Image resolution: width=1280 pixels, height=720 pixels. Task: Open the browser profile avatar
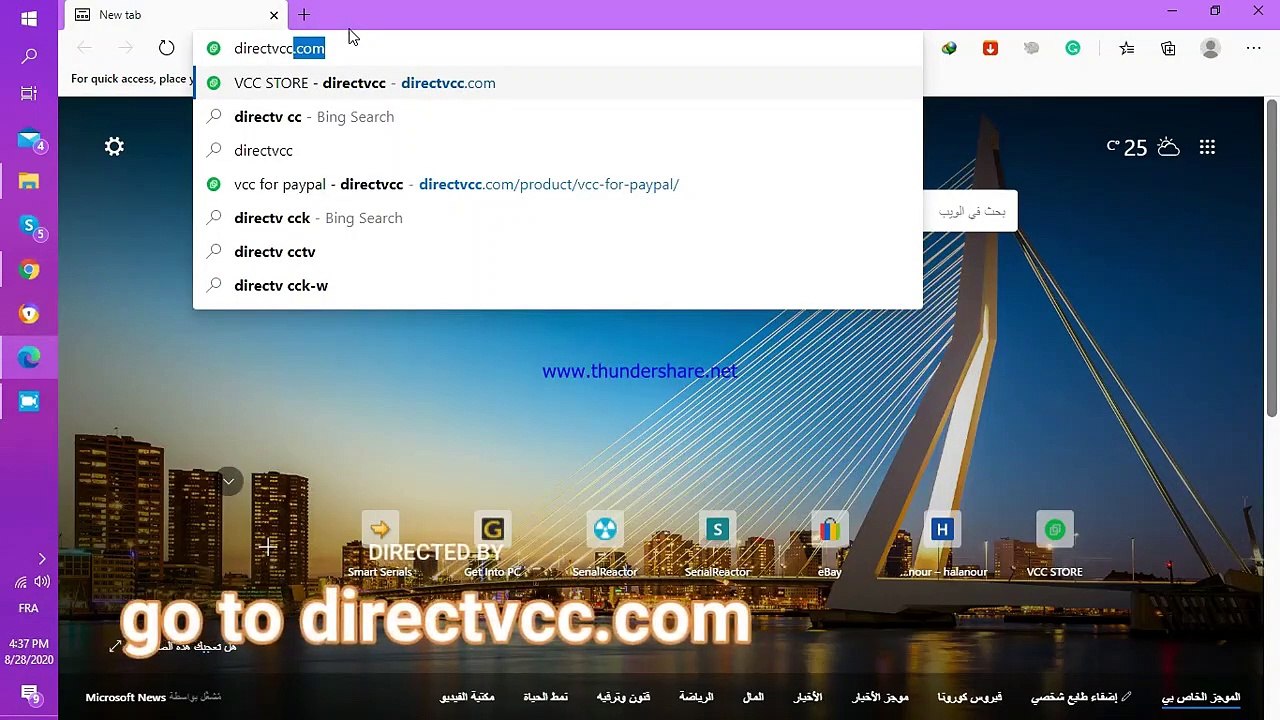click(x=1210, y=48)
